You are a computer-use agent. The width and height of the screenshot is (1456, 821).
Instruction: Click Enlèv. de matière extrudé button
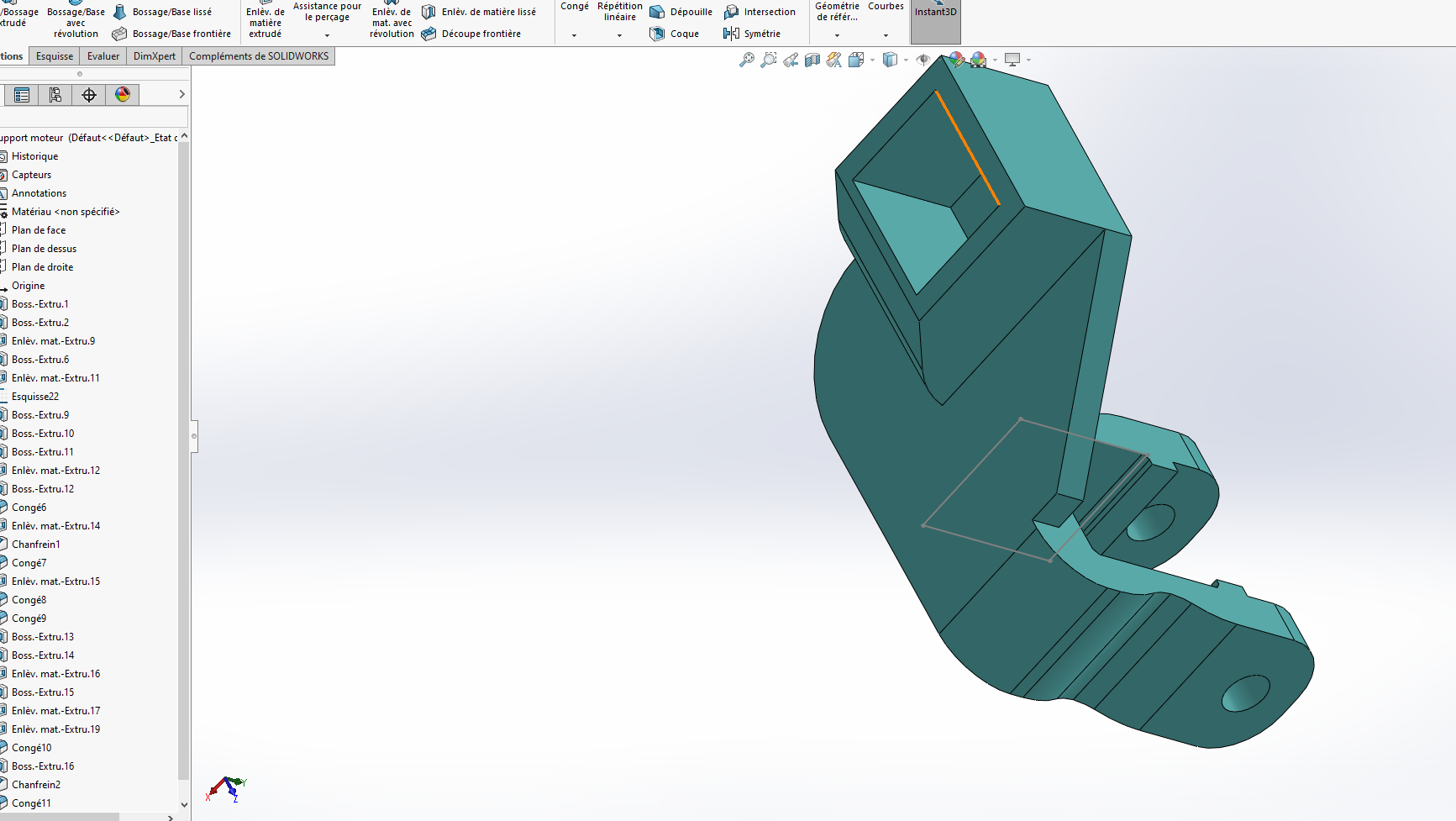265,20
